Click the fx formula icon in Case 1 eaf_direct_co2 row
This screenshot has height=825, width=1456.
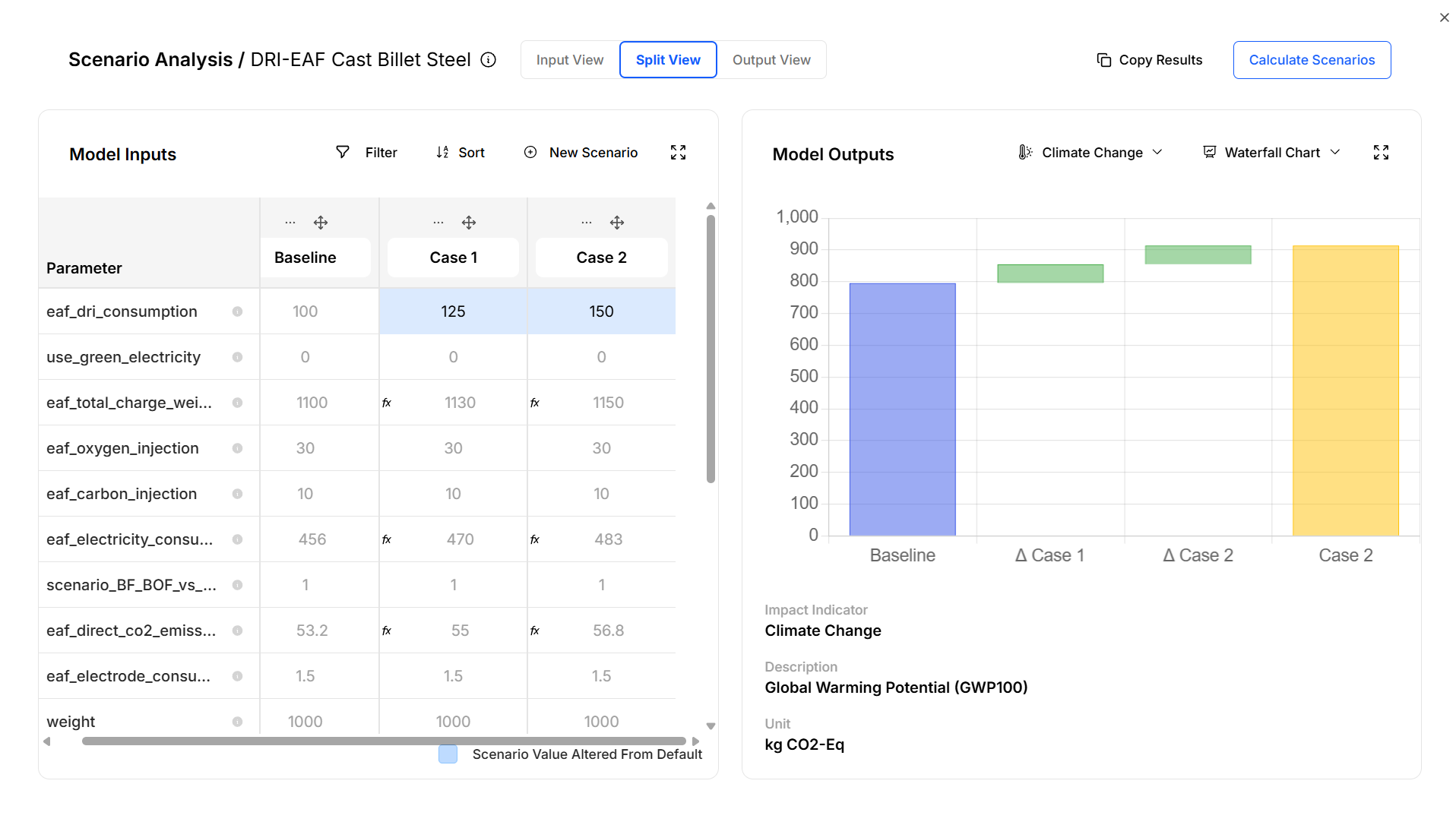pyautogui.click(x=387, y=631)
